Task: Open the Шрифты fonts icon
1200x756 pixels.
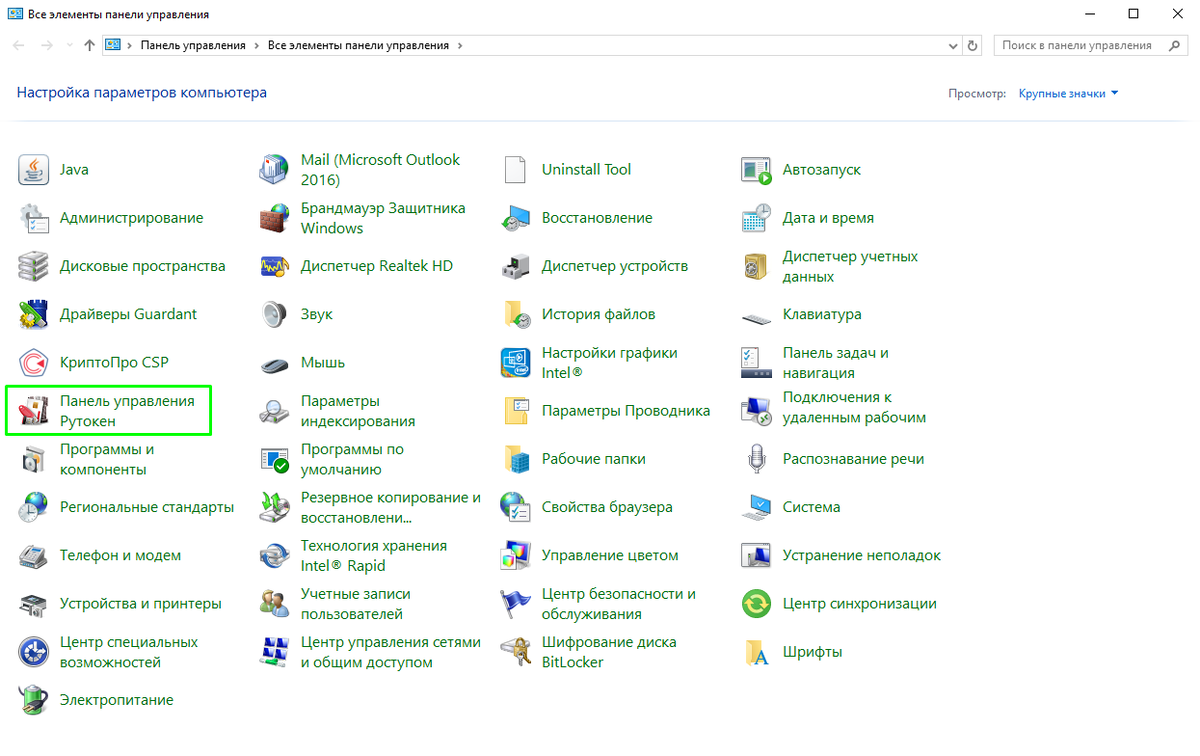Action: tap(756, 652)
